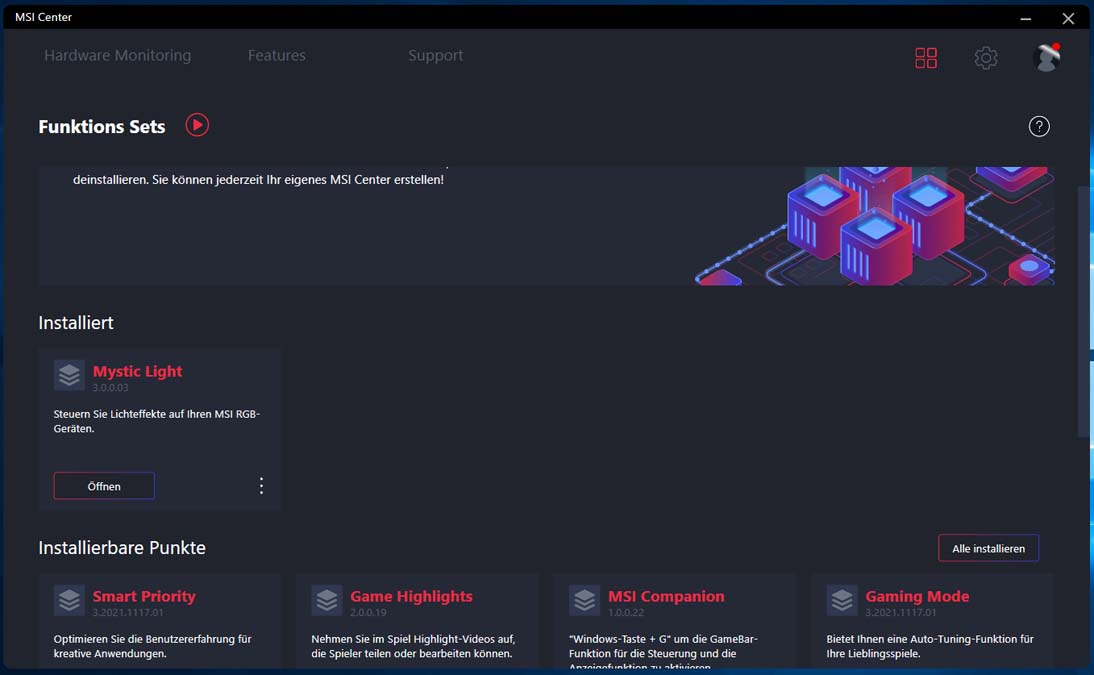This screenshot has width=1094, height=675.
Task: Click the isometric cubes banner image
Action: 875,225
